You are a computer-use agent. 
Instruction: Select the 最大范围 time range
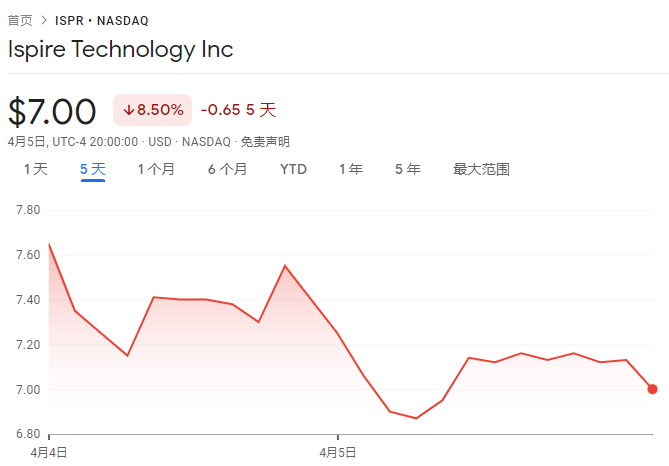tap(481, 169)
